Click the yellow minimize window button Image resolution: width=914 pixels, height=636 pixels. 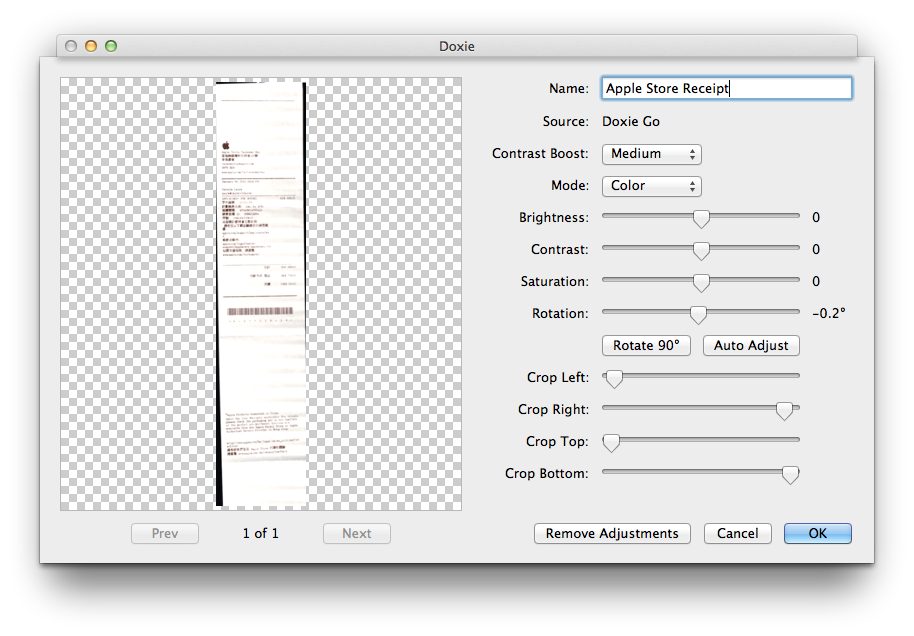click(x=91, y=46)
